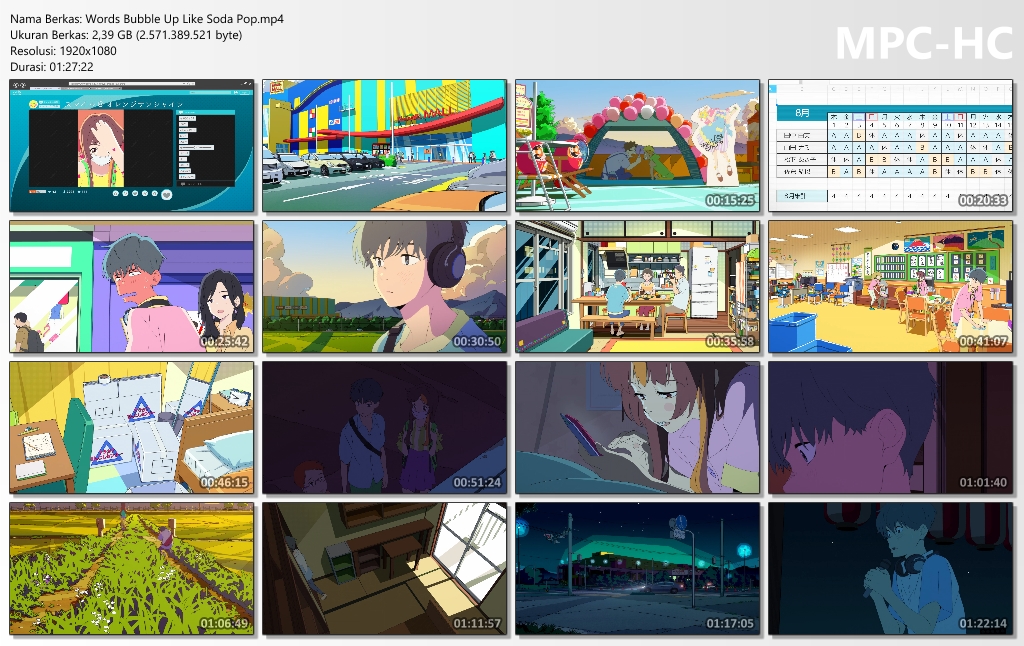Choose the final thumbnail stamped 01:22:14
The height and width of the screenshot is (646, 1024).
(x=890, y=569)
